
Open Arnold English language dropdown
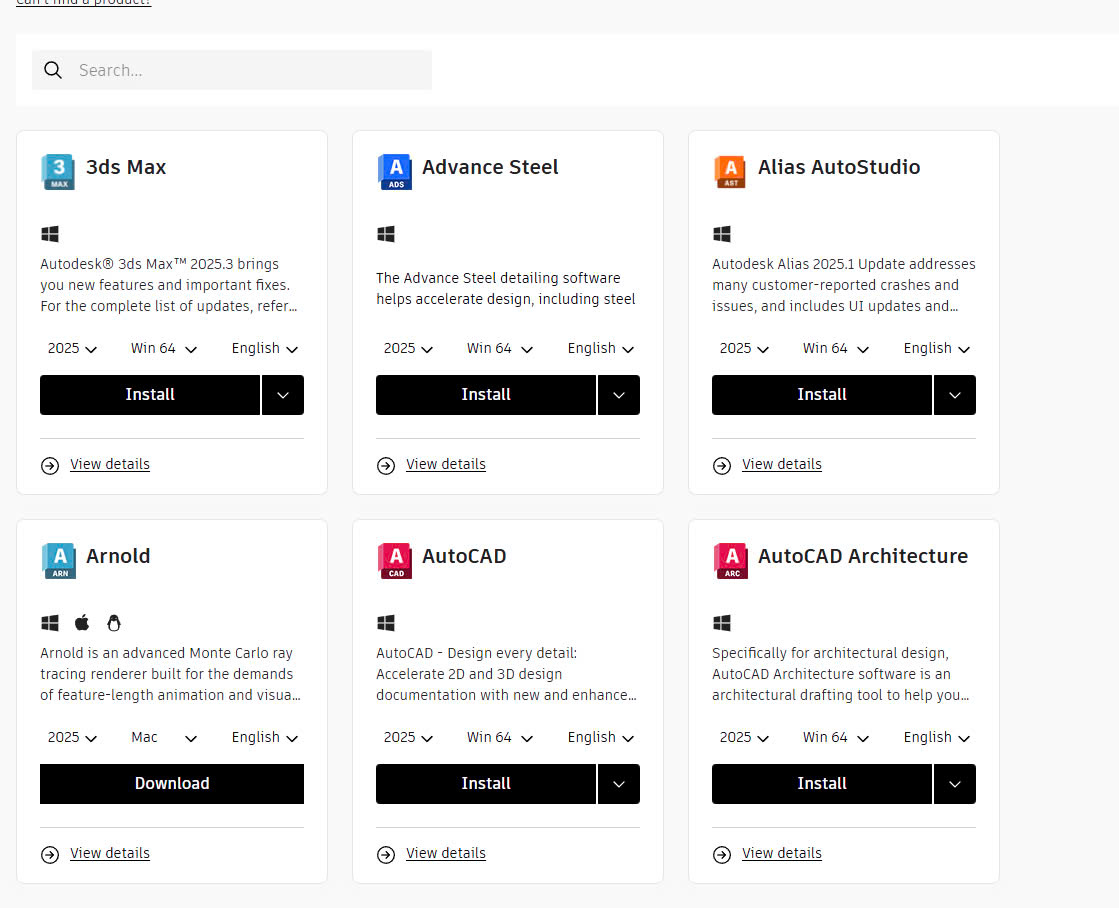click(x=264, y=737)
